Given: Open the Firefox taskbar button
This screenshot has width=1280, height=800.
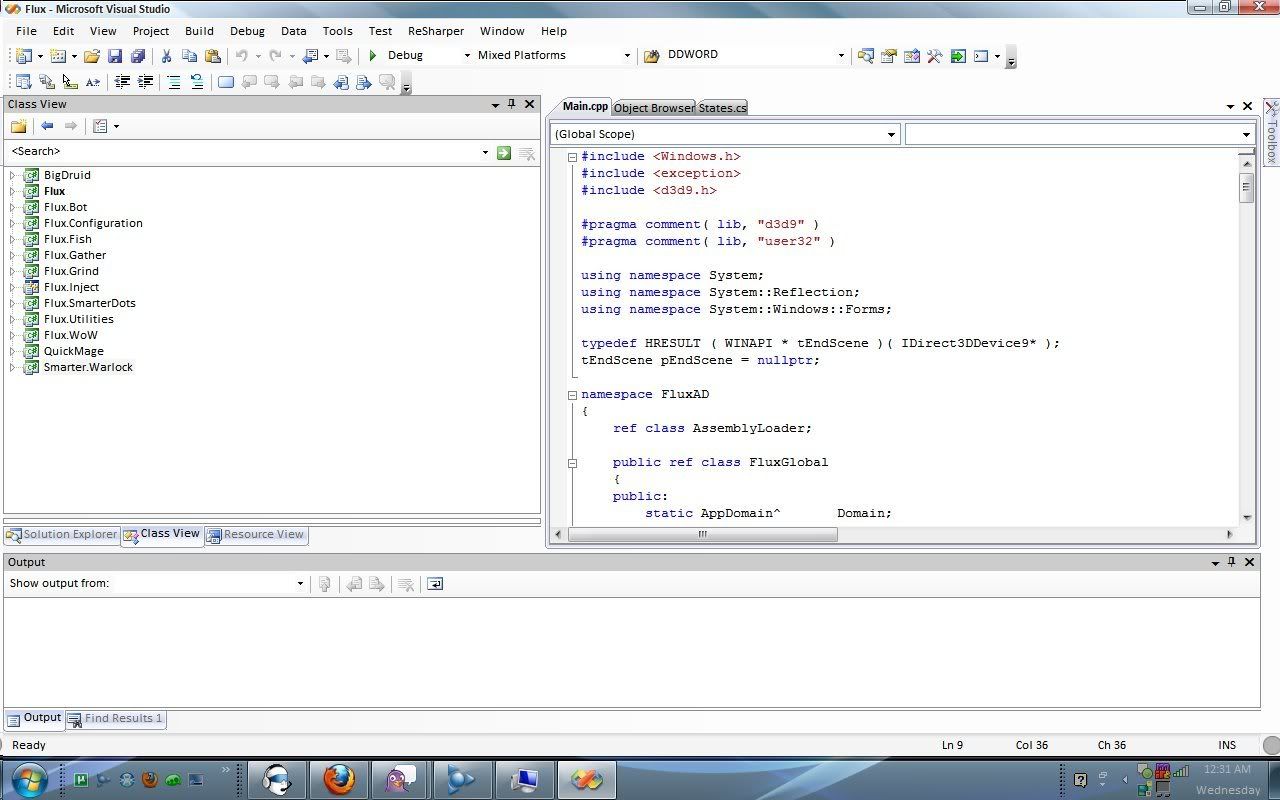Looking at the screenshot, I should (x=338, y=779).
